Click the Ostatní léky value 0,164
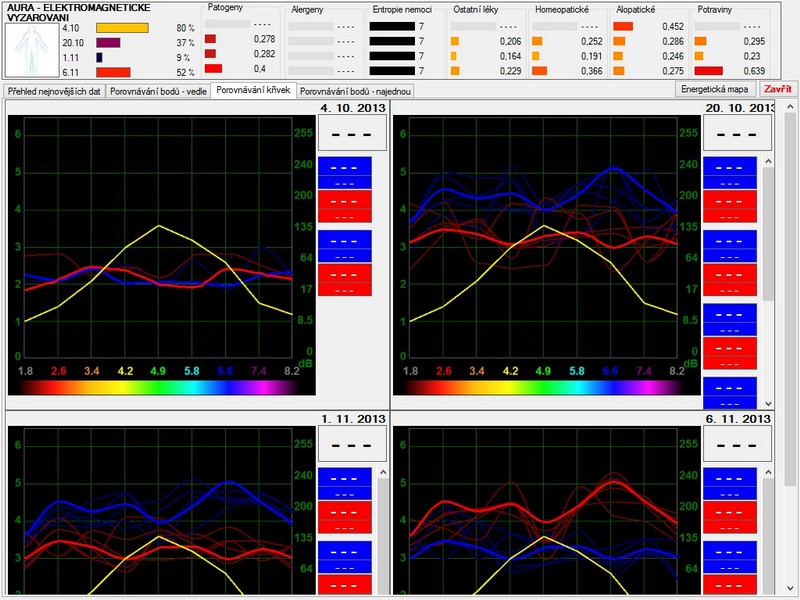This screenshot has height=600, width=800. [510, 56]
